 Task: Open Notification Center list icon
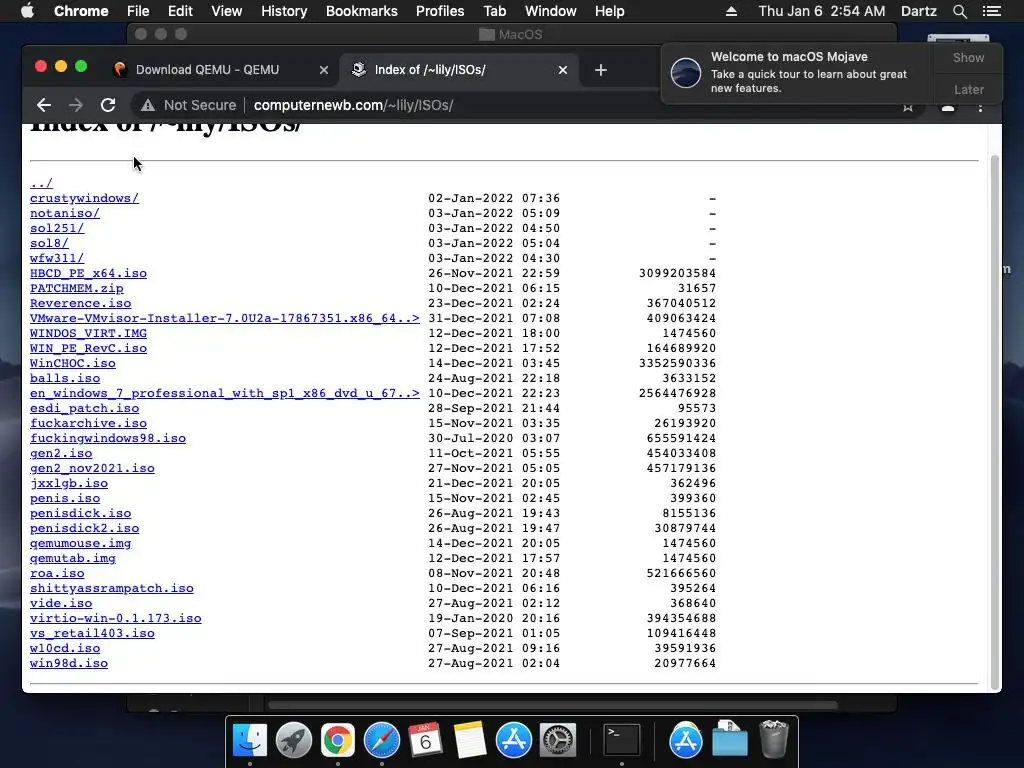[x=991, y=11]
